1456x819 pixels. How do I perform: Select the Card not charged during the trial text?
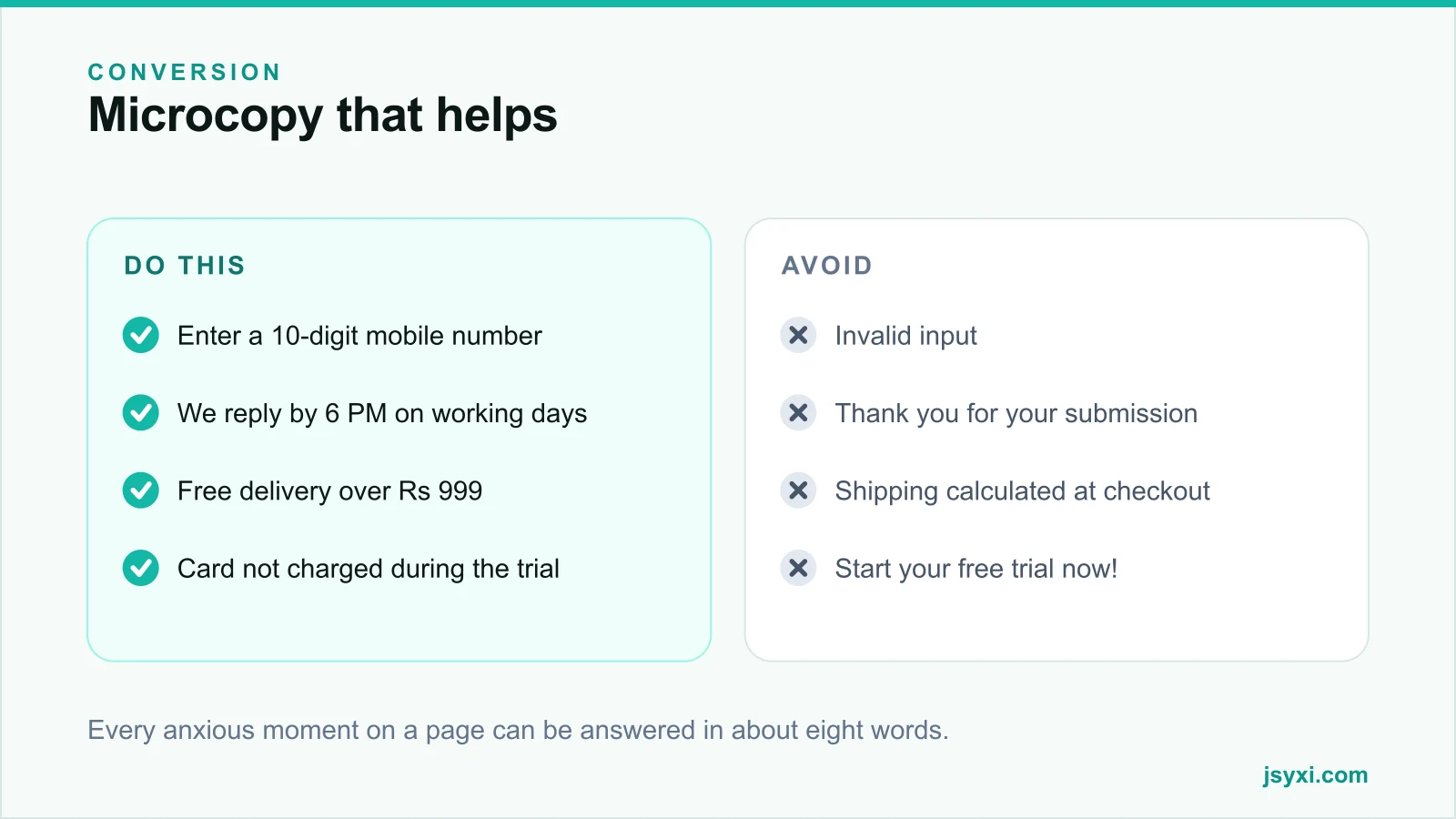(369, 569)
